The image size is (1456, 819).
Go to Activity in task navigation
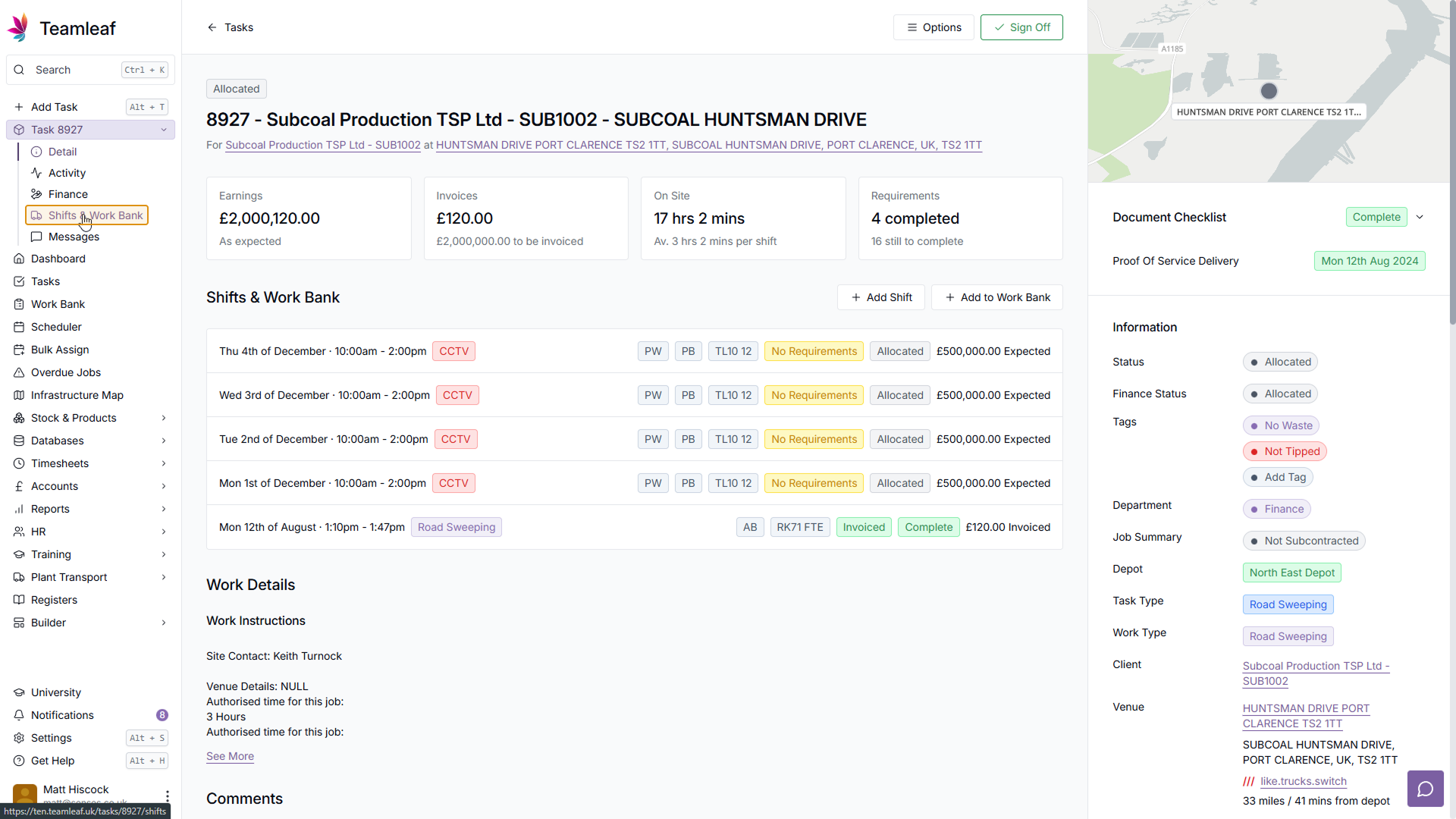[x=67, y=173]
